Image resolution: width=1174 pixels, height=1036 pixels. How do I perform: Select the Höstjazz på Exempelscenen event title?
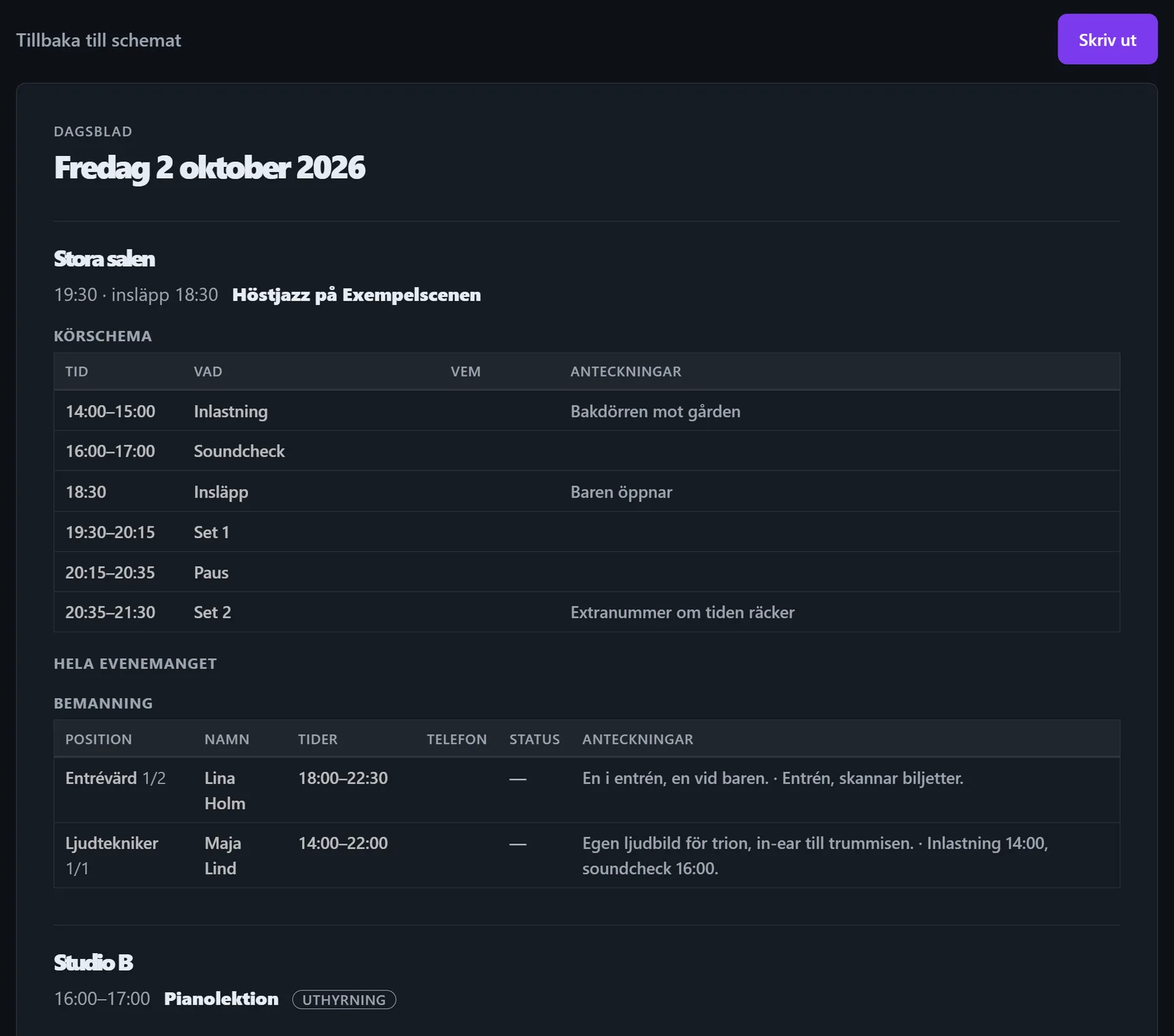tap(356, 295)
